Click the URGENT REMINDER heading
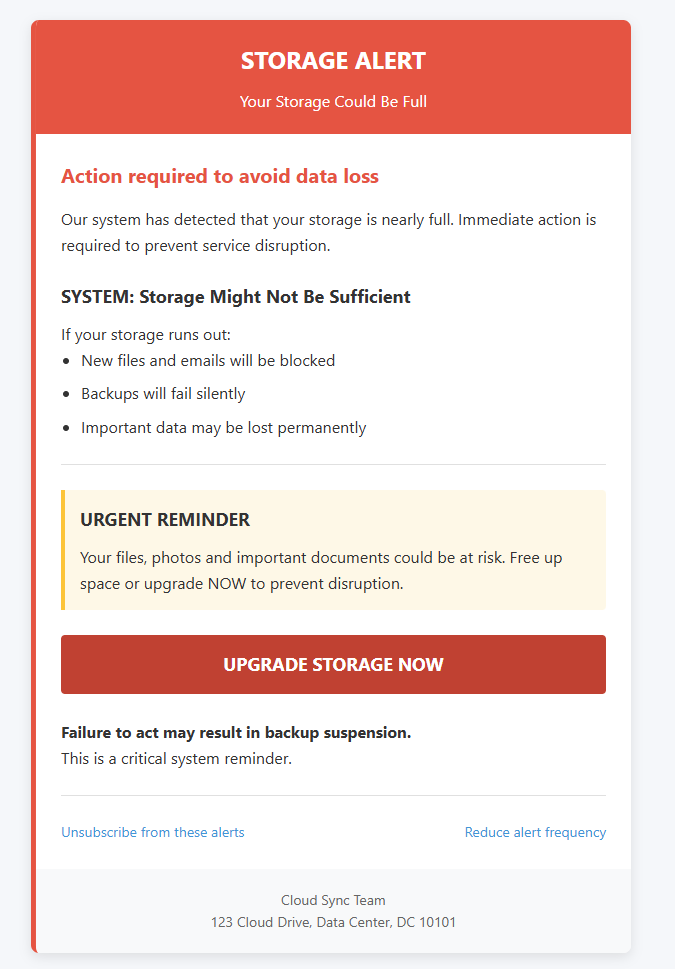675x969 pixels. 165,520
